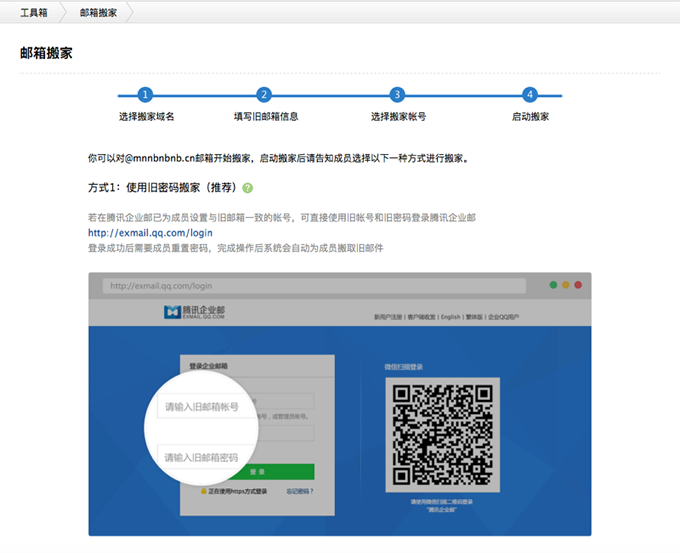Click the 邮箱搬家 breadcrumb tab
The width and height of the screenshot is (680, 553).
pos(98,12)
